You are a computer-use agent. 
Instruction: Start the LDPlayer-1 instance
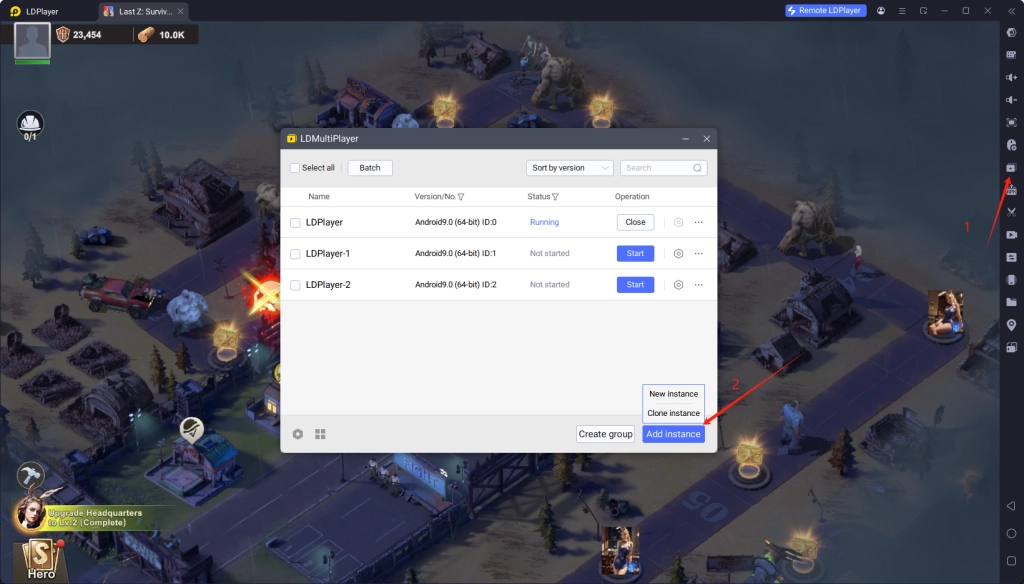tap(635, 254)
